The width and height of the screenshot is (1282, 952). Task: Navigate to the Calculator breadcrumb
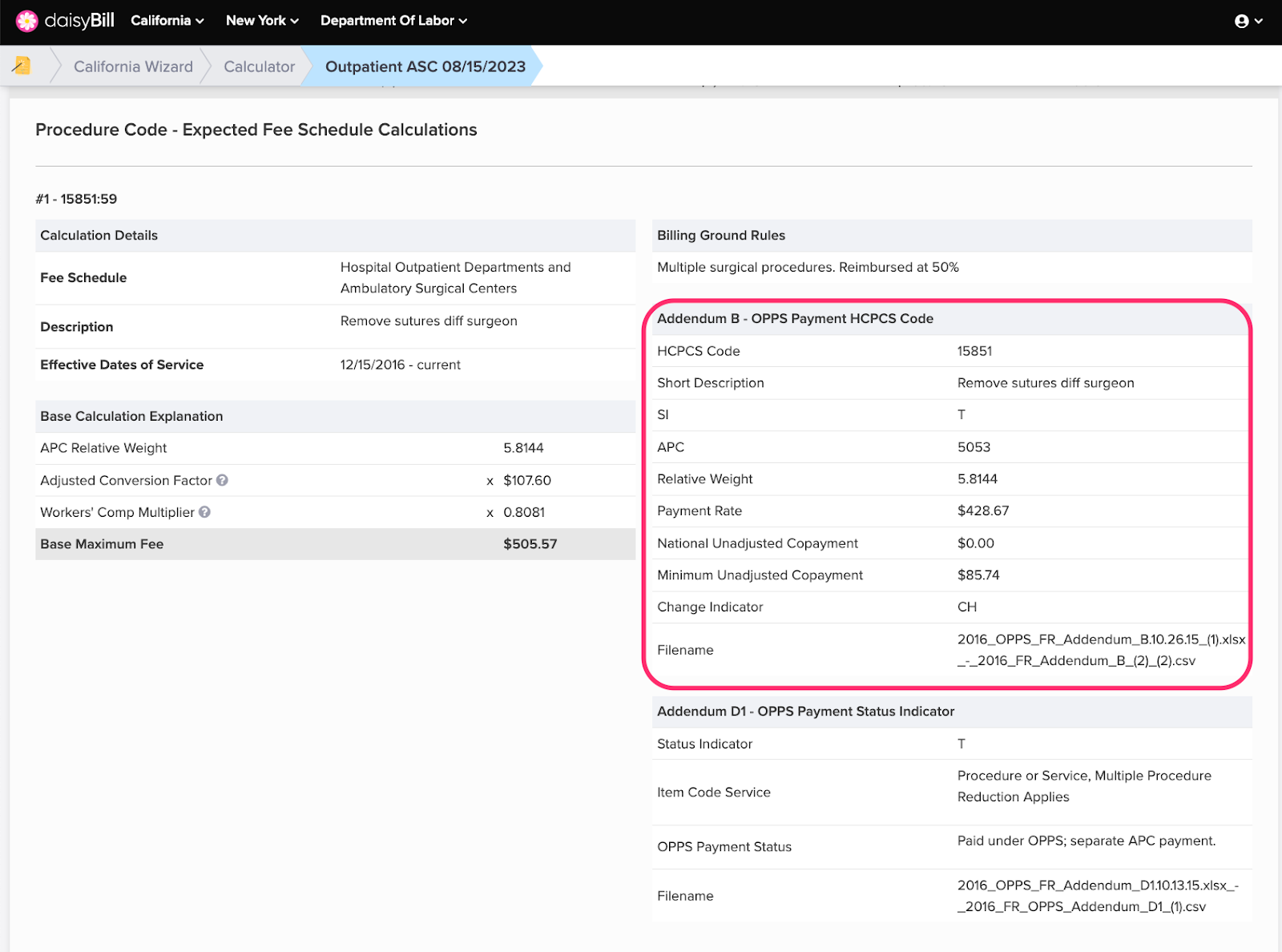[259, 67]
